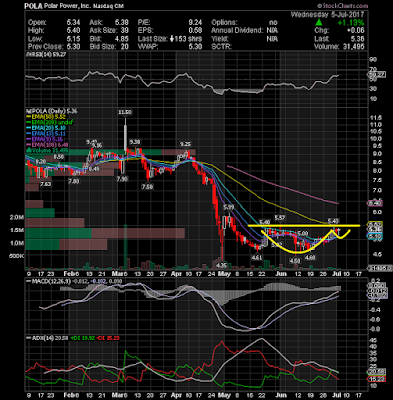Click the blue EMA(13) legend entry

point(45,133)
